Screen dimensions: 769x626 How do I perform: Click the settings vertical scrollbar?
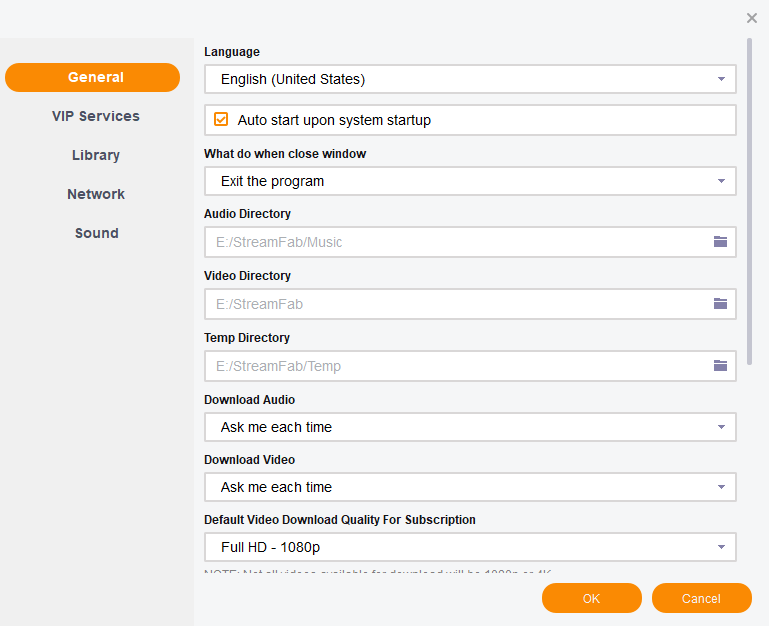tap(750, 200)
